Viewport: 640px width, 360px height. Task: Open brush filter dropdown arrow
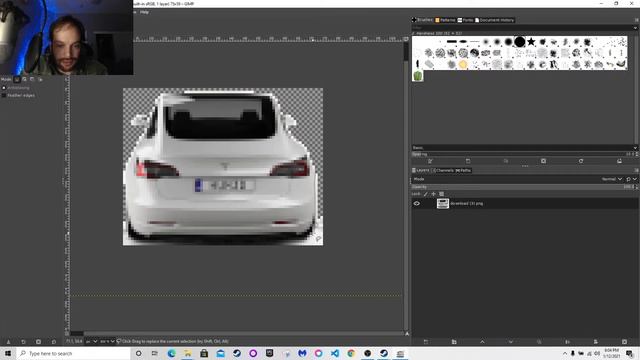click(635, 28)
